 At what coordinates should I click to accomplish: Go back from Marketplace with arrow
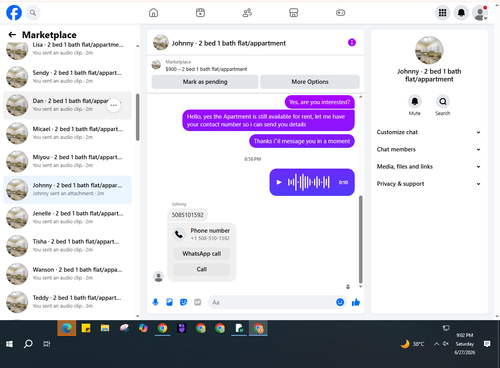coord(12,35)
